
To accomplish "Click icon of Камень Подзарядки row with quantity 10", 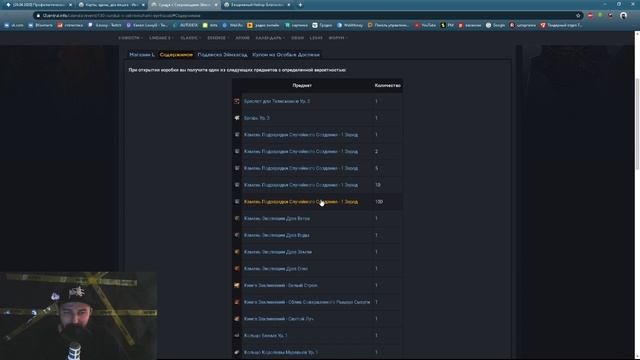I will (x=237, y=184).
